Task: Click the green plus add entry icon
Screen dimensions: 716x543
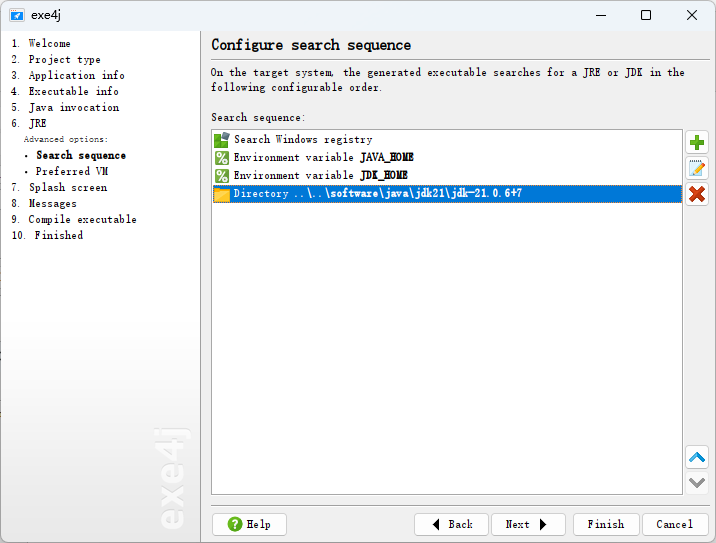Action: [697, 142]
